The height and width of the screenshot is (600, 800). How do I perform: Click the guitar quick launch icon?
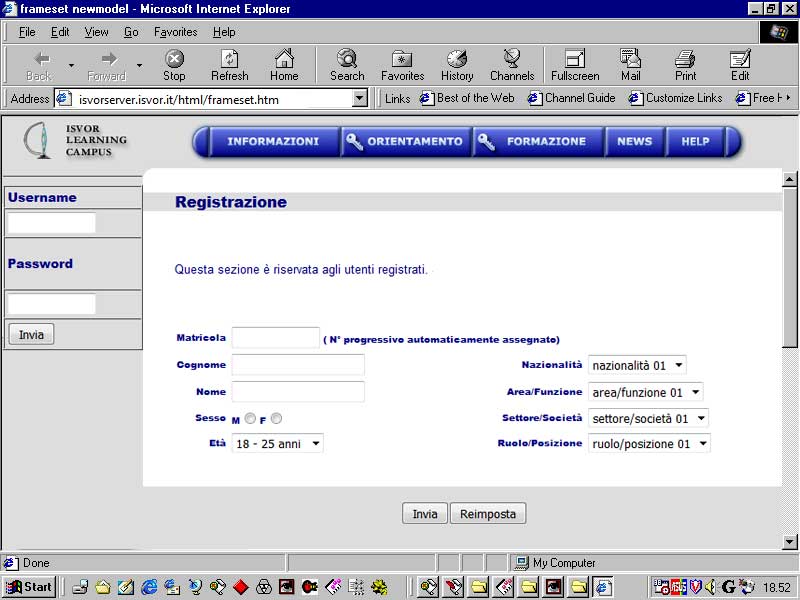tap(310, 587)
